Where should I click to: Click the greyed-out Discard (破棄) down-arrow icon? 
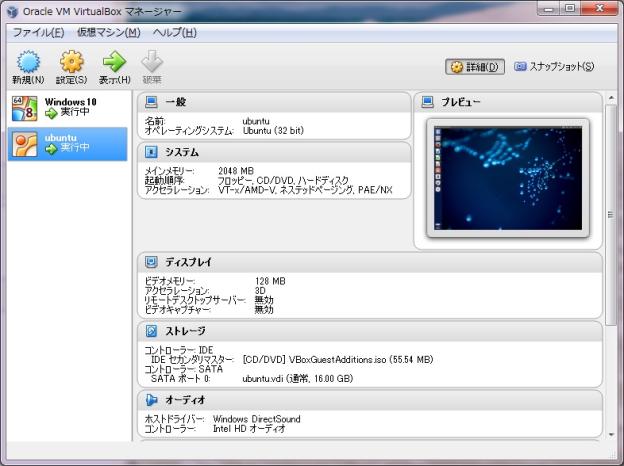pos(152,62)
